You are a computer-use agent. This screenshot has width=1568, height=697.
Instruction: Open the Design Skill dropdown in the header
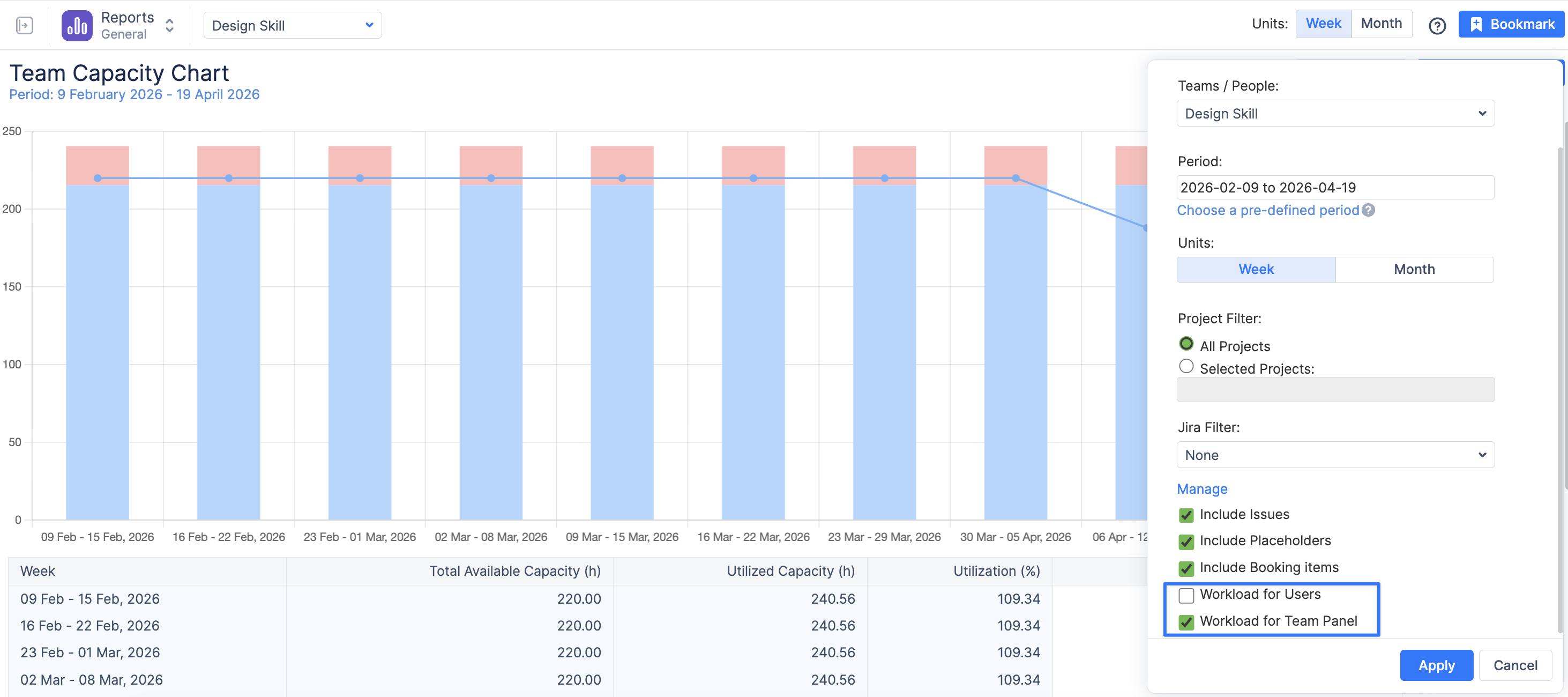tap(292, 26)
